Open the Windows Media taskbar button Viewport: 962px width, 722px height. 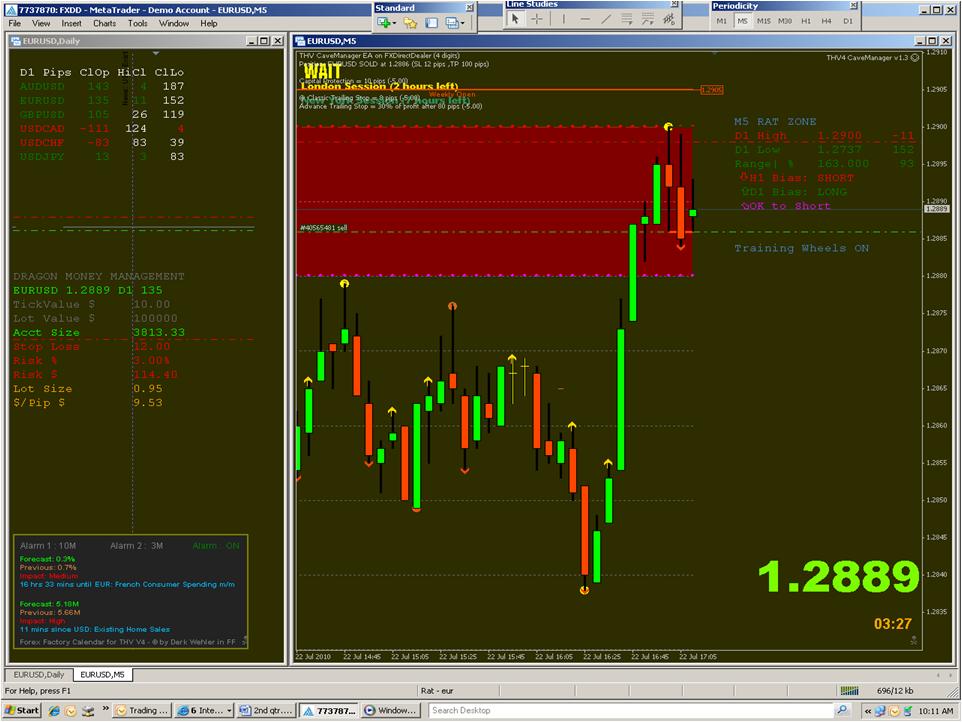(x=391, y=710)
